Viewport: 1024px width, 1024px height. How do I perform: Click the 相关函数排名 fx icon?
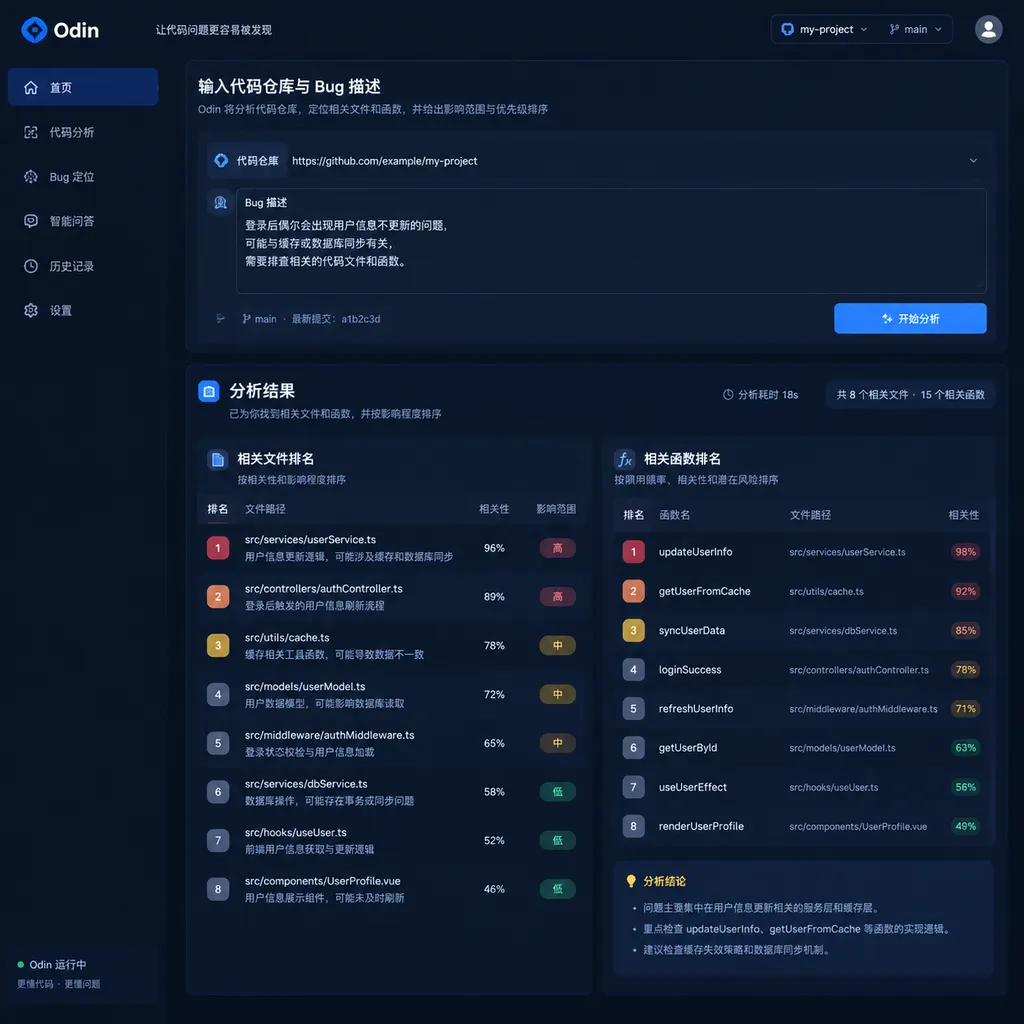click(x=625, y=459)
